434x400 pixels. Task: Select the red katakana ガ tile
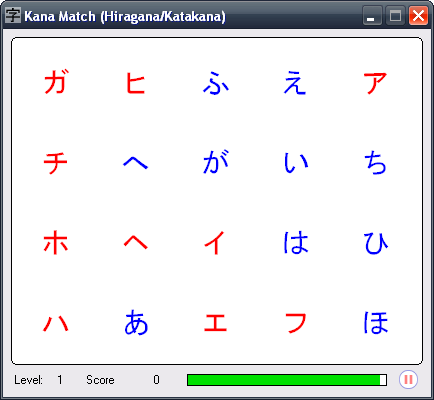coord(56,82)
